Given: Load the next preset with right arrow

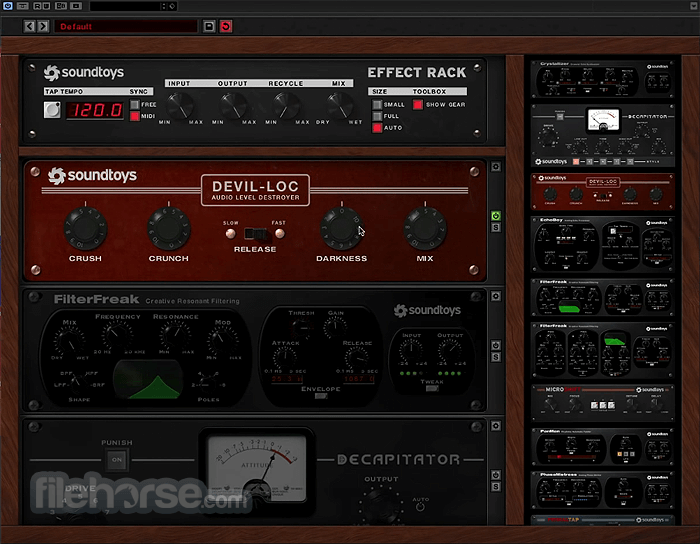Looking at the screenshot, I should pos(43,26).
